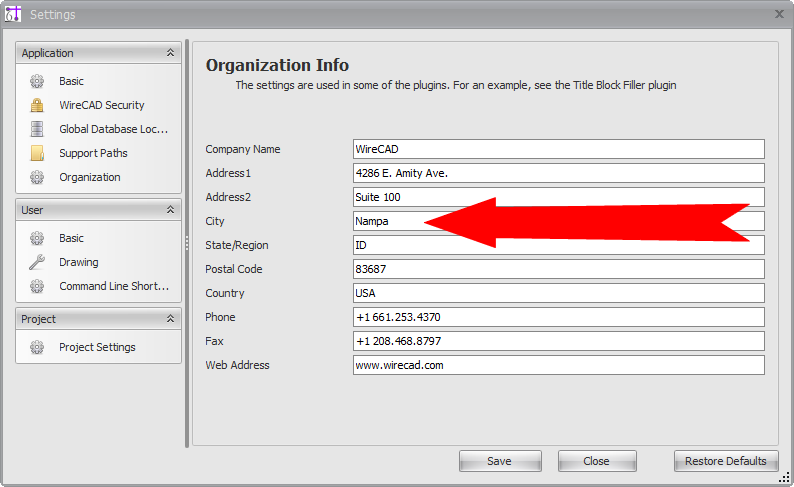The image size is (794, 487).
Task: Click in the Address2 field
Action: pyautogui.click(x=559, y=197)
